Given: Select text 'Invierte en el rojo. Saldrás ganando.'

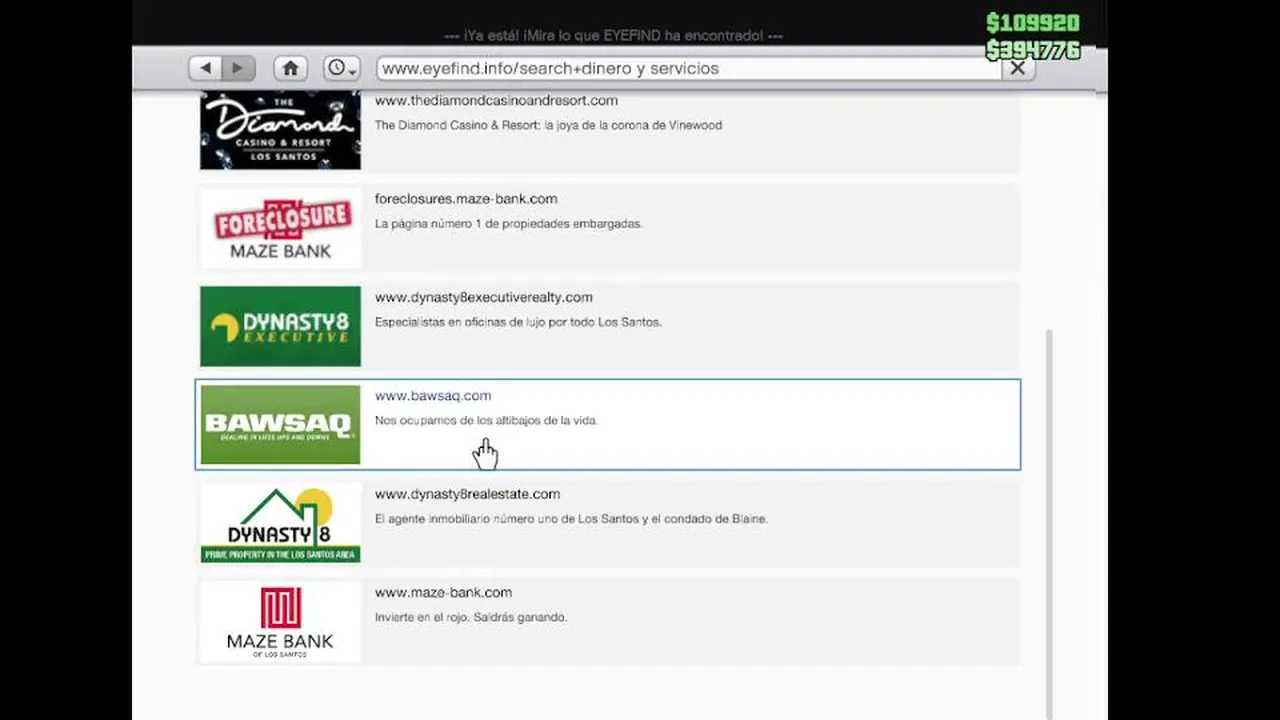Looking at the screenshot, I should tap(471, 617).
